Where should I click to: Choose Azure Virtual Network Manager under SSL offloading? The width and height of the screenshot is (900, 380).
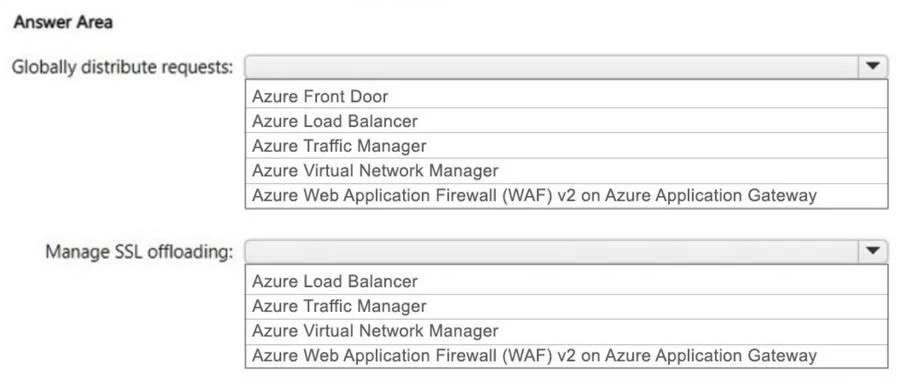coord(566,331)
